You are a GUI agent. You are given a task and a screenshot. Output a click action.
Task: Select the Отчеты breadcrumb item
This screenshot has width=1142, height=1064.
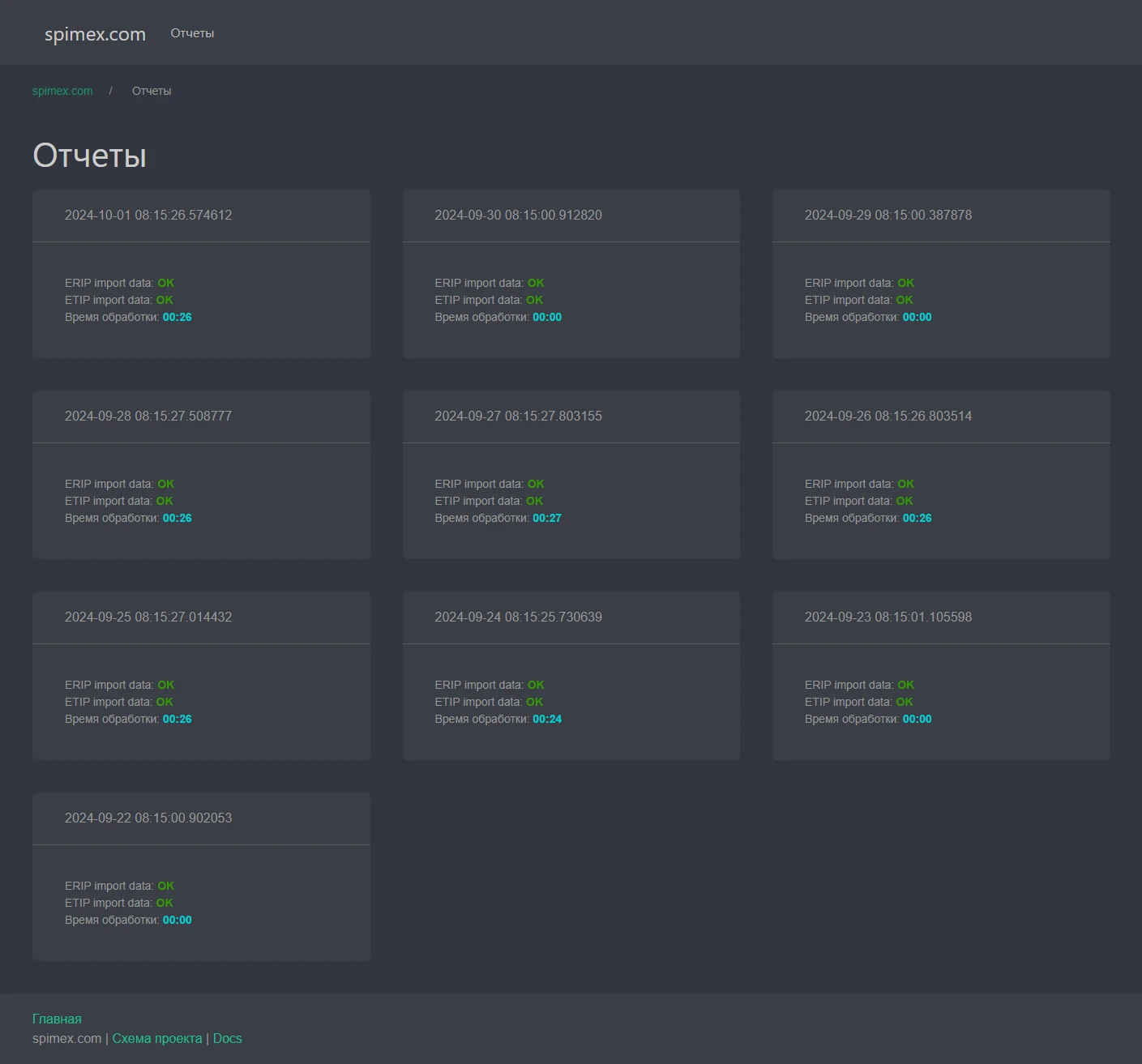point(152,91)
